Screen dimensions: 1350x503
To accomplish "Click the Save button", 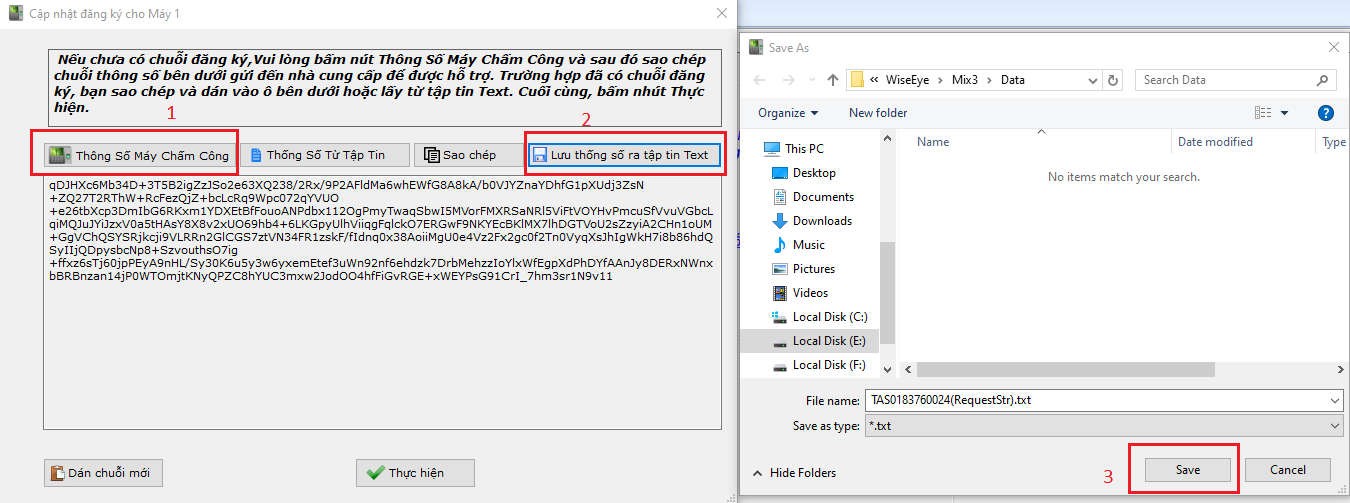I will tap(1187, 470).
